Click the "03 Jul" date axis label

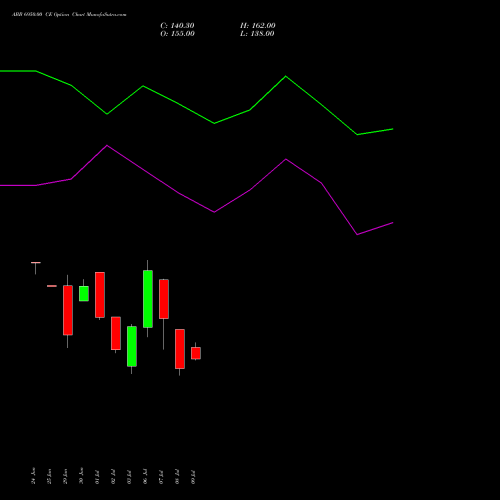click(129, 476)
